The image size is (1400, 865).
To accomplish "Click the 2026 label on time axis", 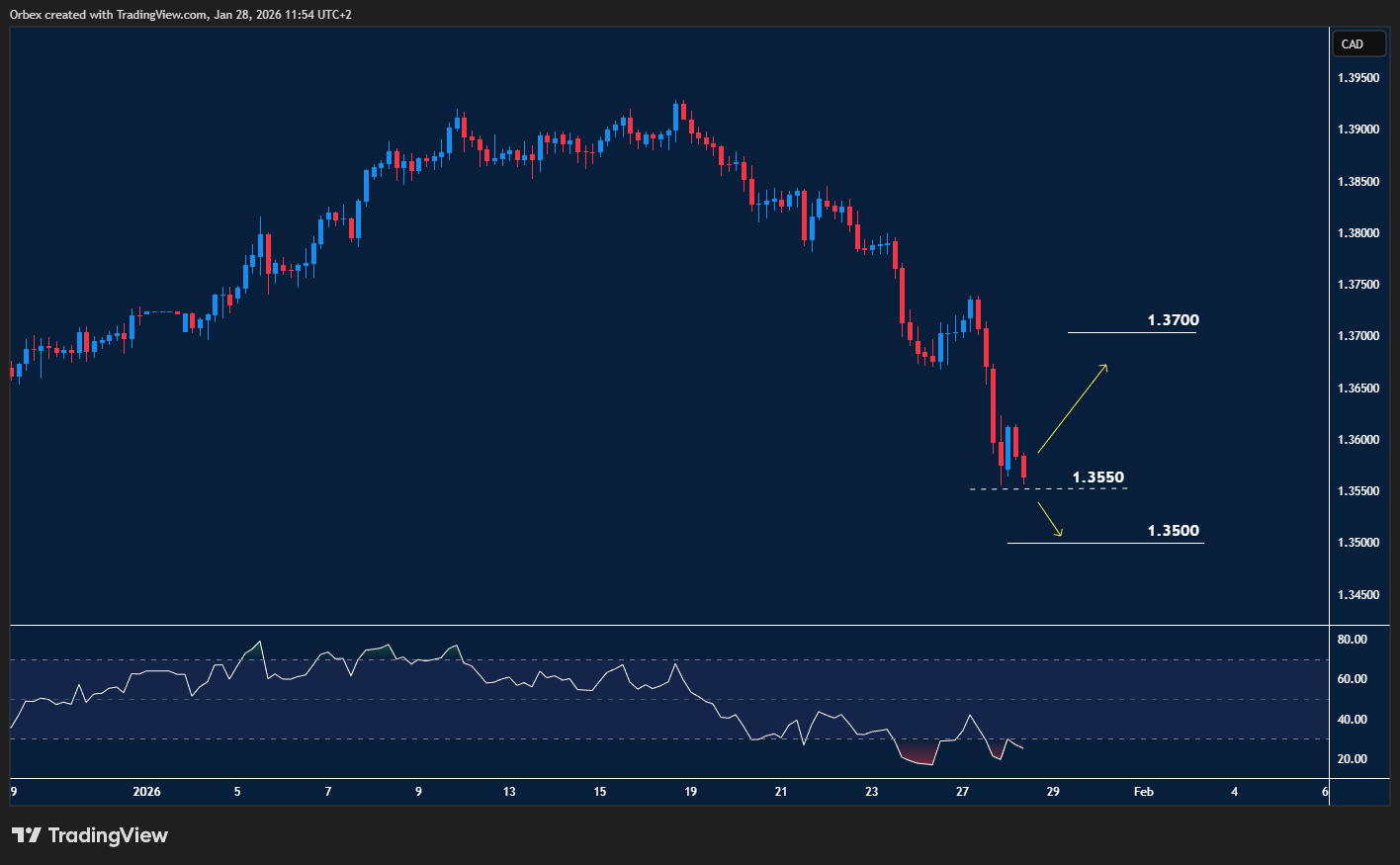I will point(146,792).
